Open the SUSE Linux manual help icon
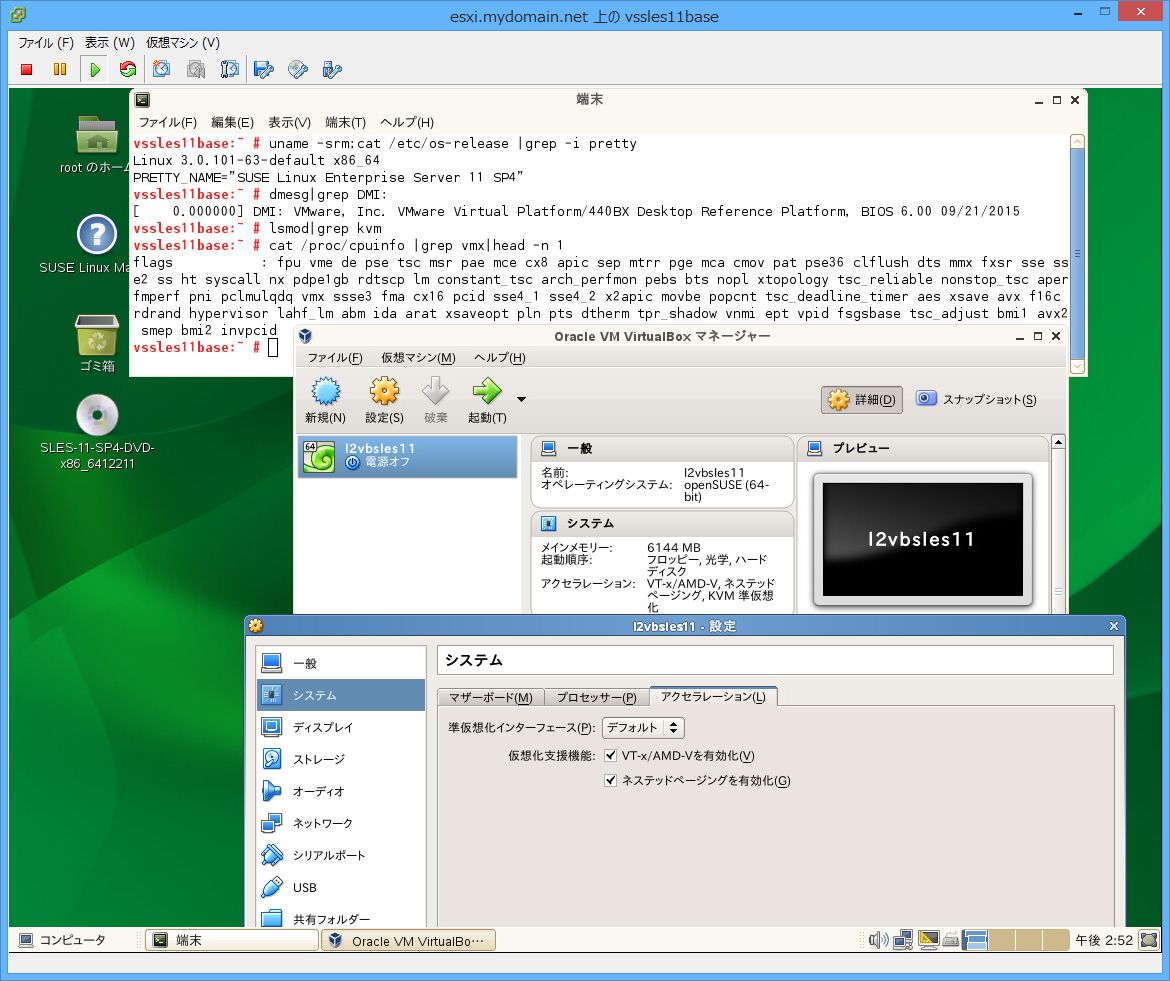This screenshot has height=981, width=1170. (x=97, y=234)
